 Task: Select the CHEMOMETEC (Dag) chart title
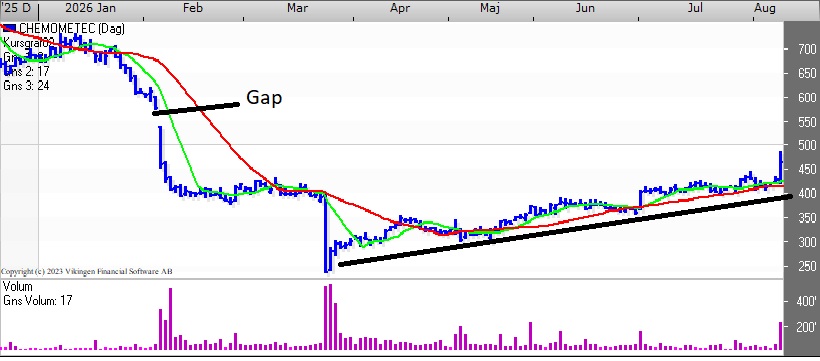[72, 29]
